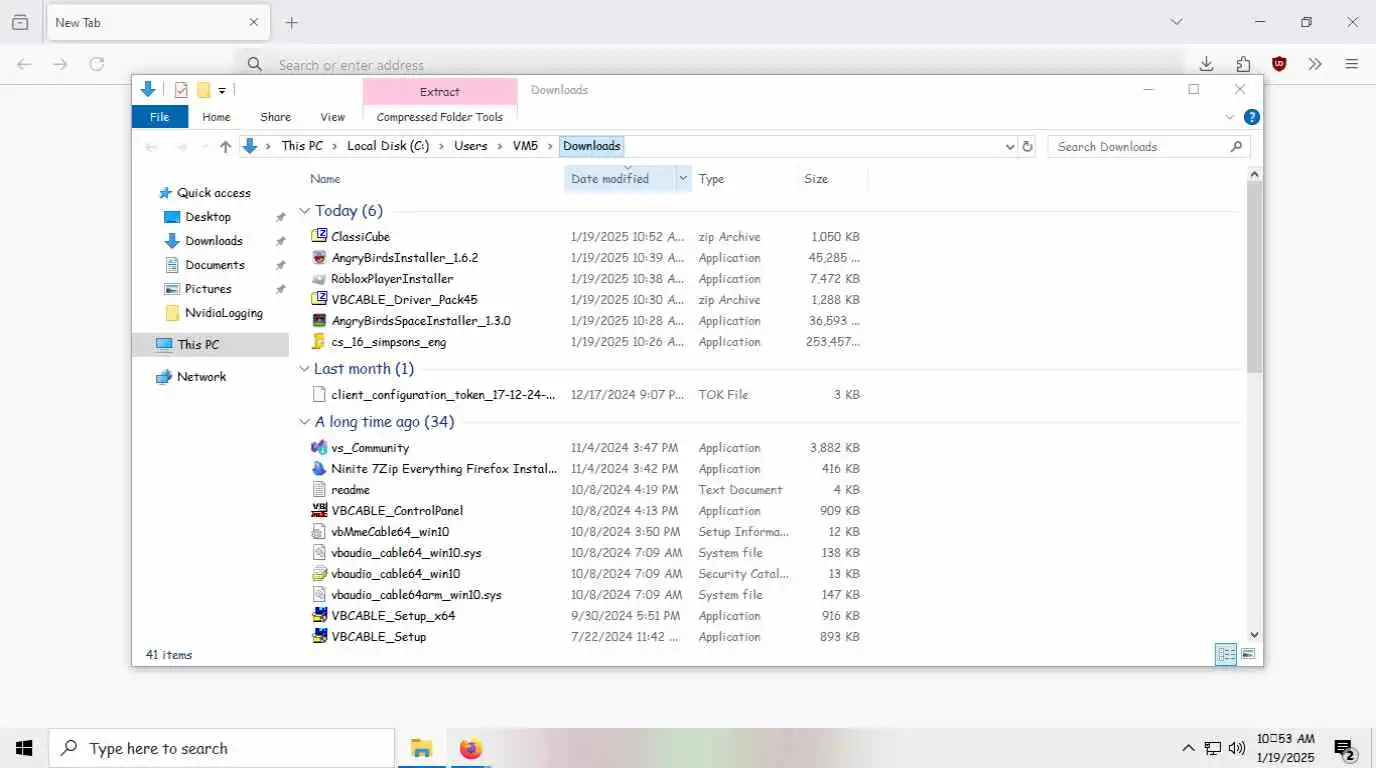Select NvidiaLogging folder in navigation pane

click(224, 313)
